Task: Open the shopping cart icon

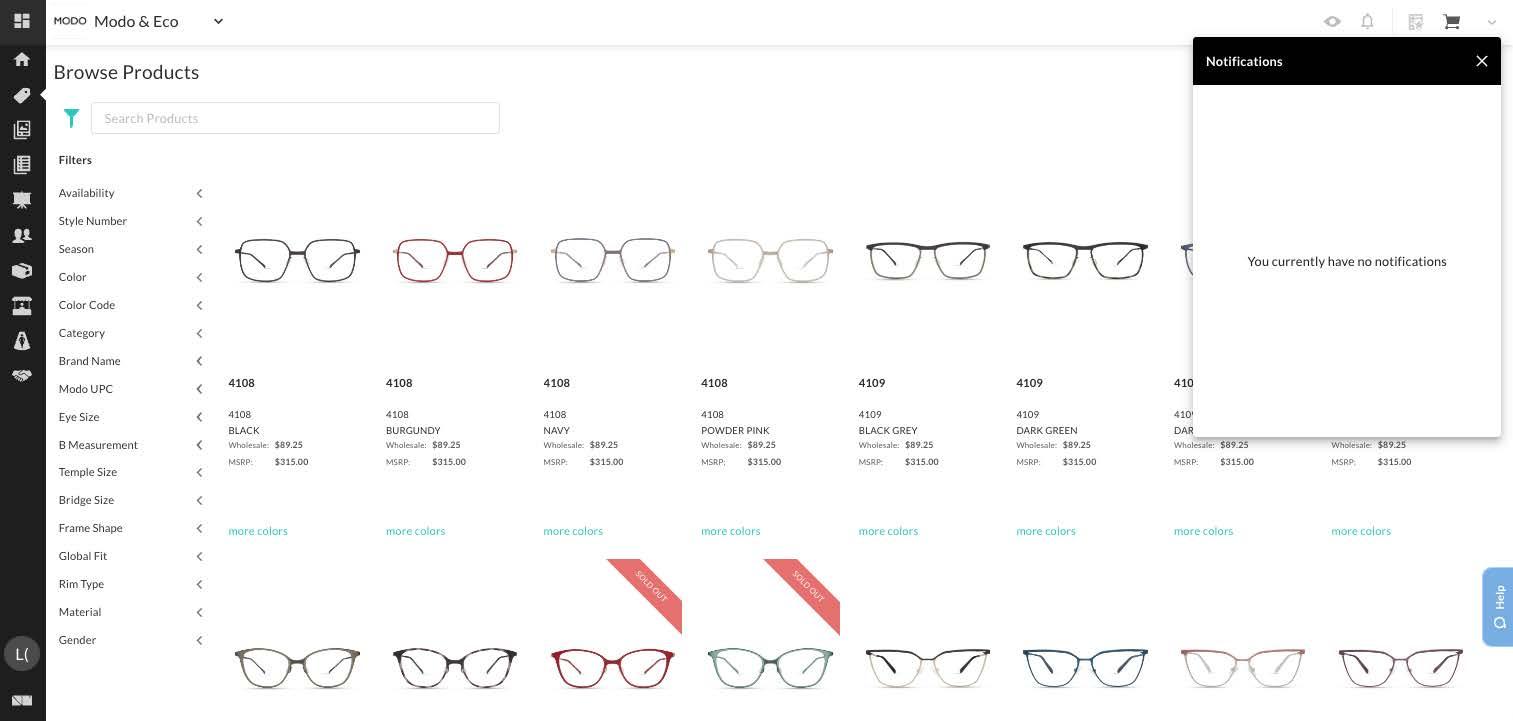Action: [1451, 21]
